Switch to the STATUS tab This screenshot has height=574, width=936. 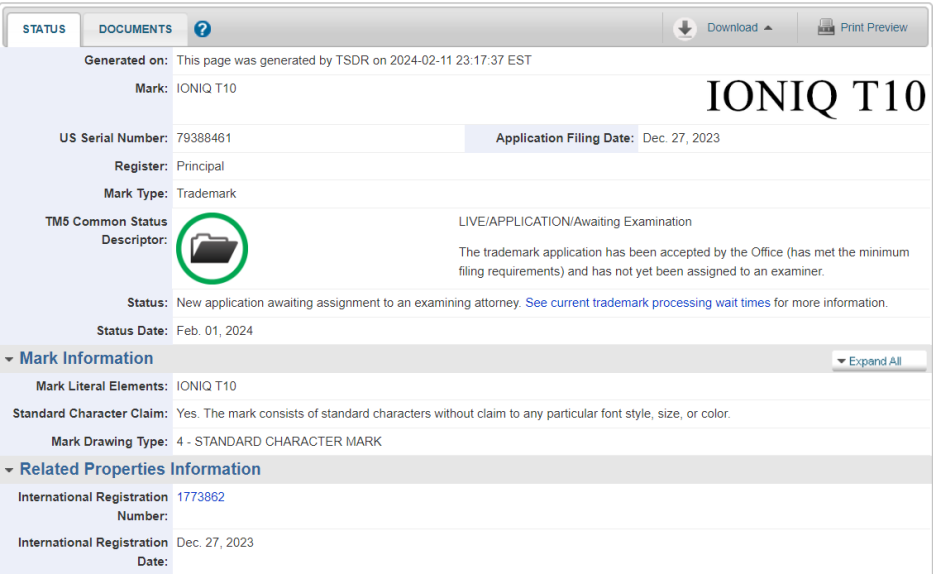(44, 29)
